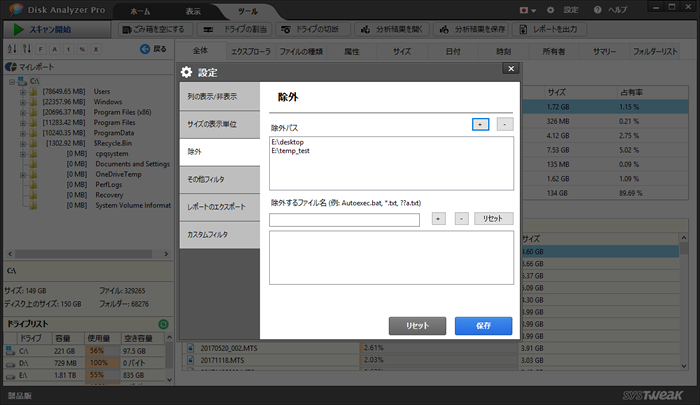Expand the Users folder node
Image resolution: width=700 pixels, height=405 pixels.
tap(23, 92)
